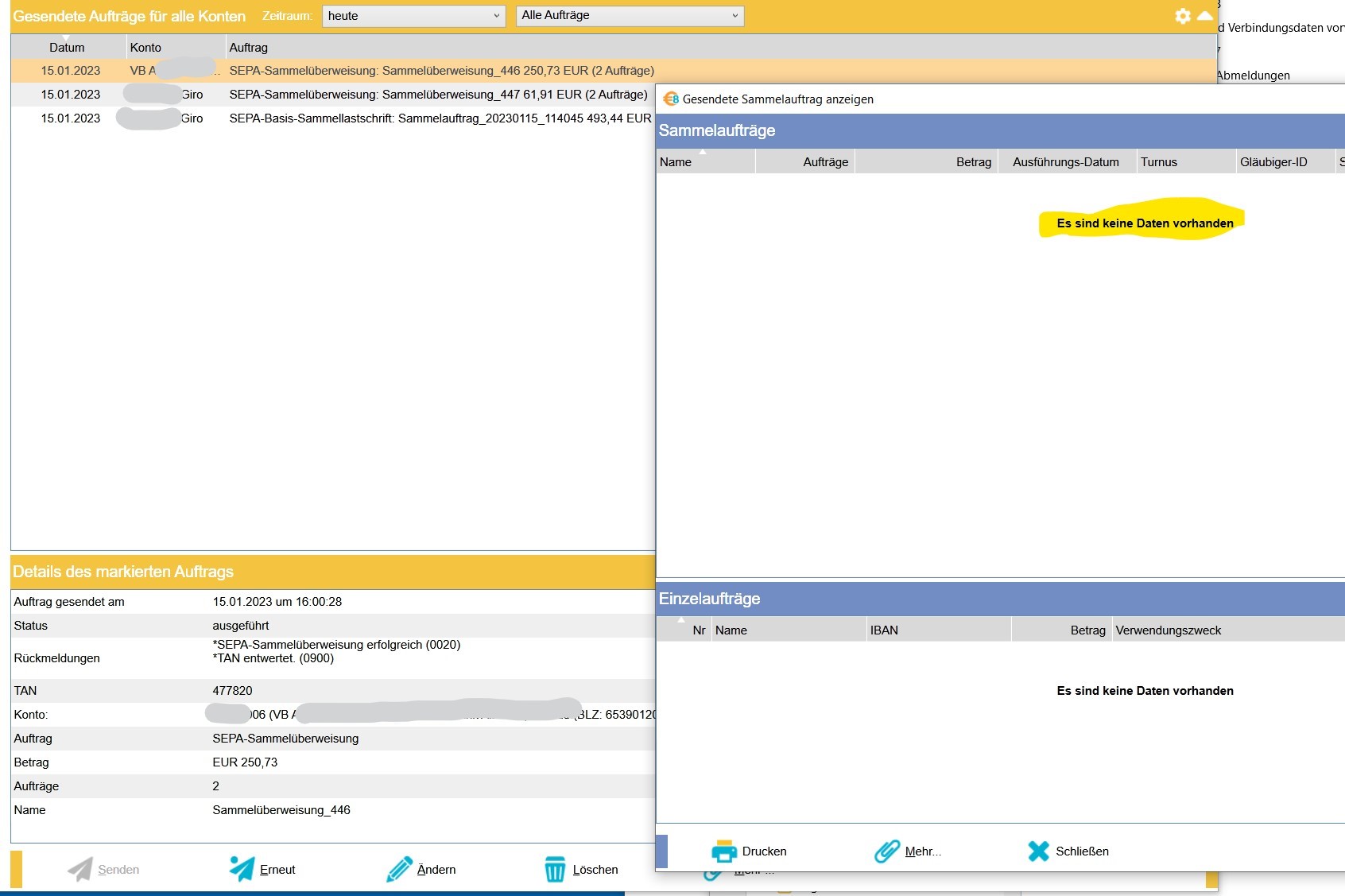
Task: Click the Rückmeldungen label in details
Action: click(x=56, y=658)
